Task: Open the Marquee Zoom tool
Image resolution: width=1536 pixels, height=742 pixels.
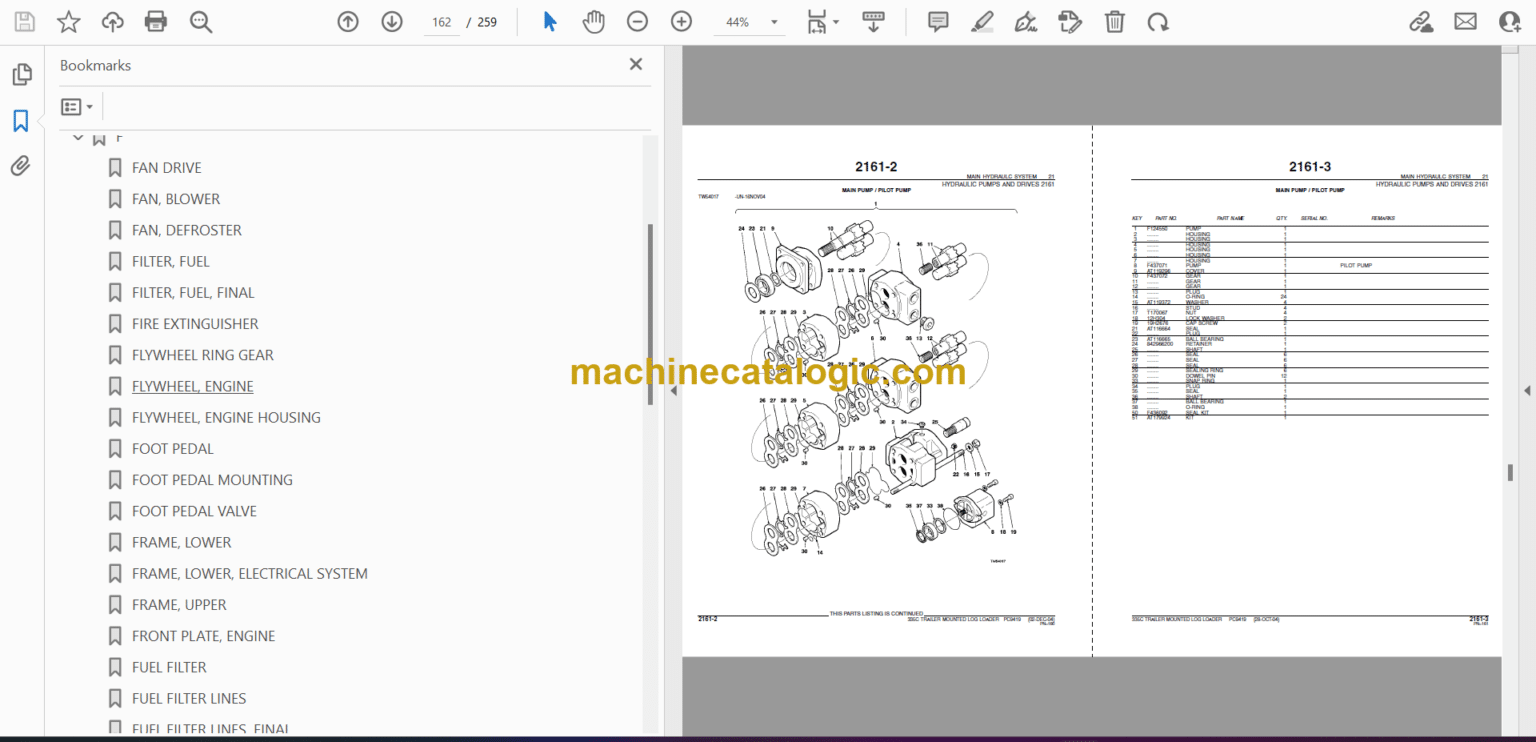Action: 200,20
